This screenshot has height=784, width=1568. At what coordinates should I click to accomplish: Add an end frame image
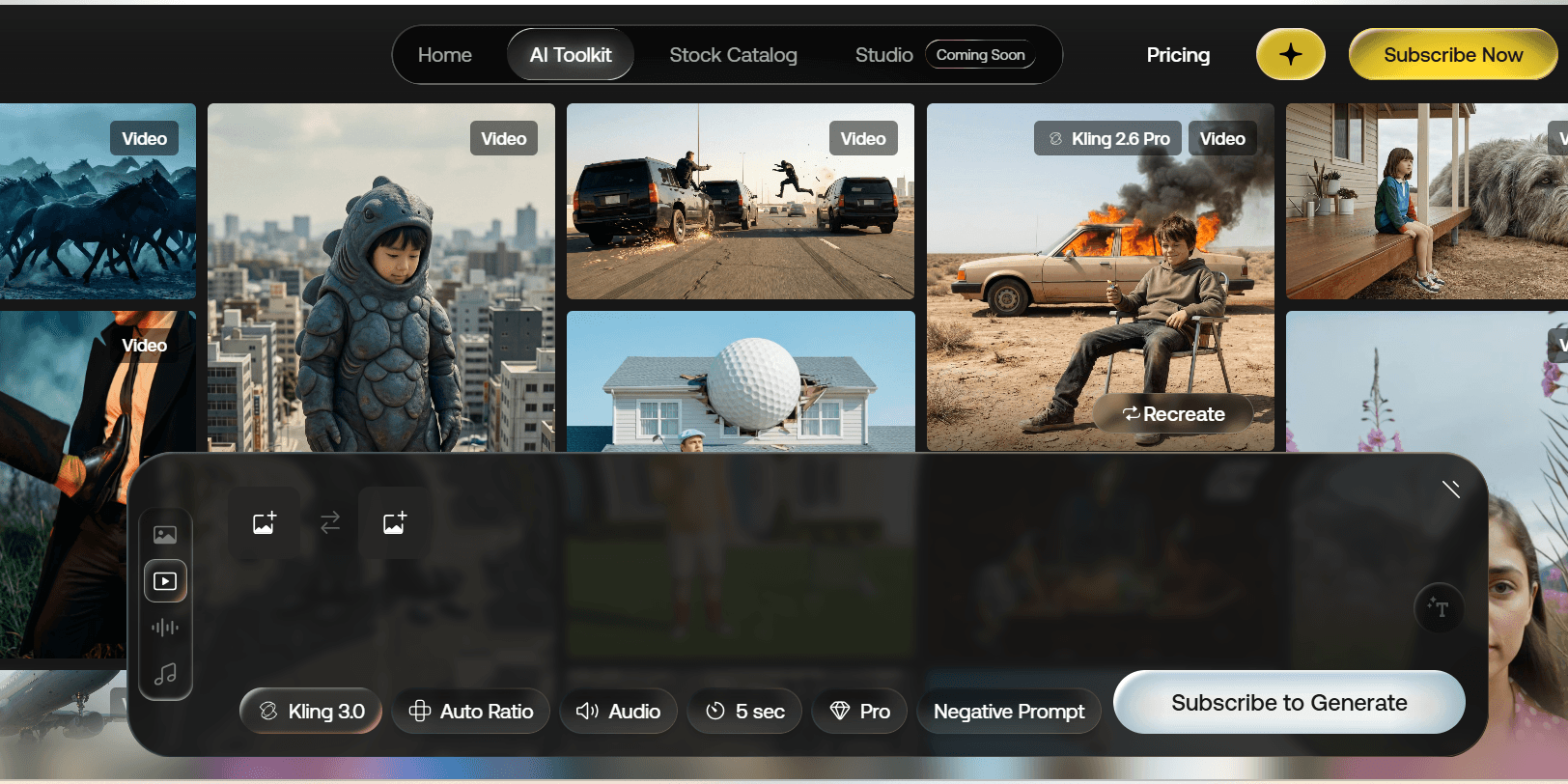tap(395, 523)
